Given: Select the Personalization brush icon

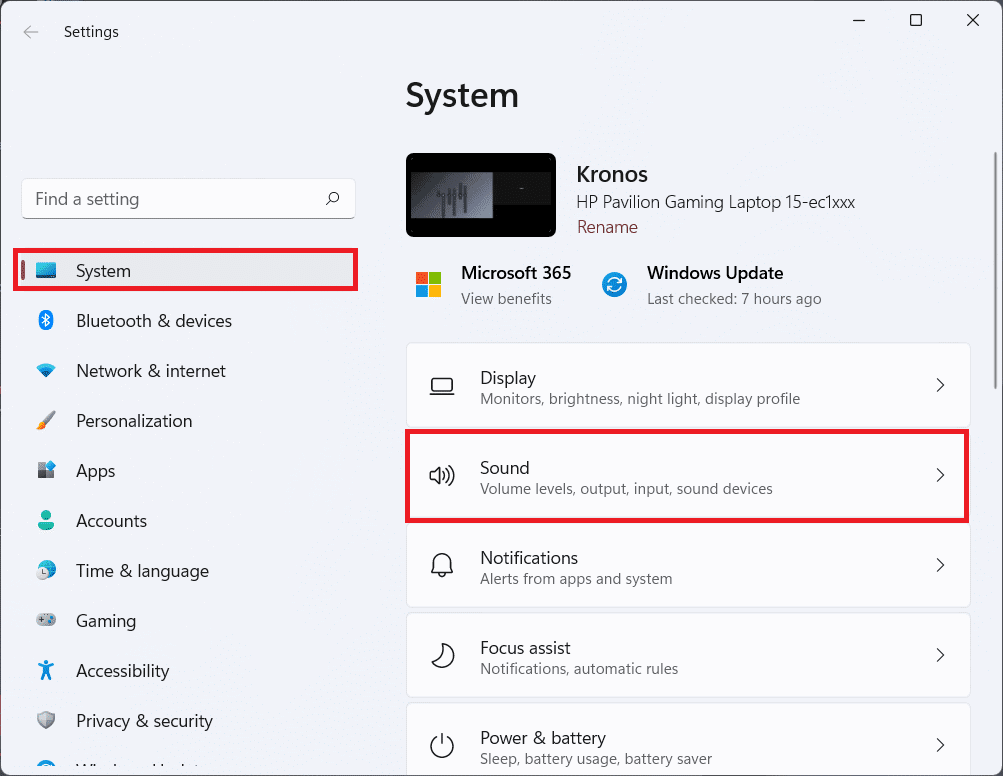Looking at the screenshot, I should [46, 420].
